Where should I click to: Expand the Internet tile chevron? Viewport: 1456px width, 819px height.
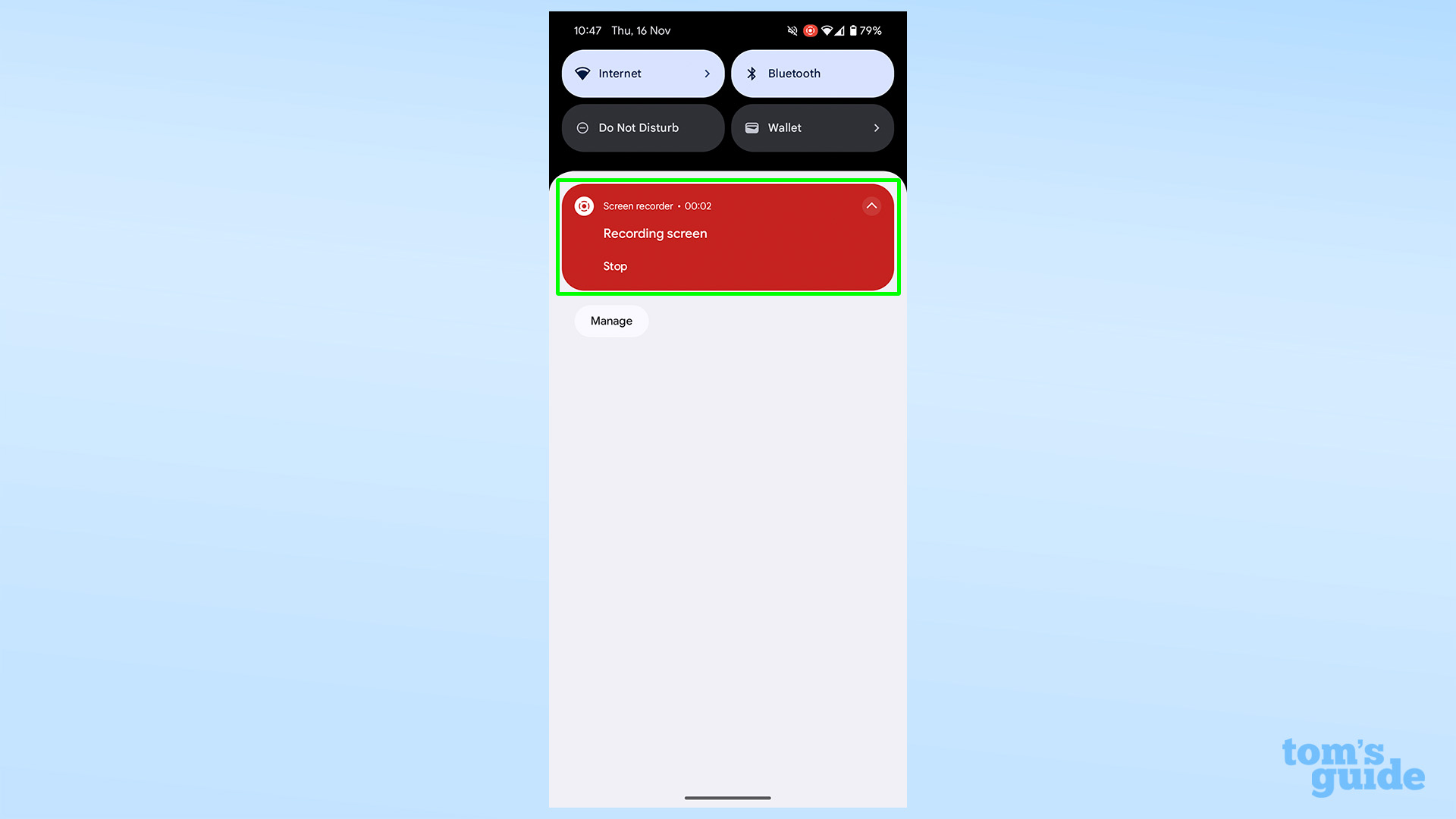click(x=707, y=73)
